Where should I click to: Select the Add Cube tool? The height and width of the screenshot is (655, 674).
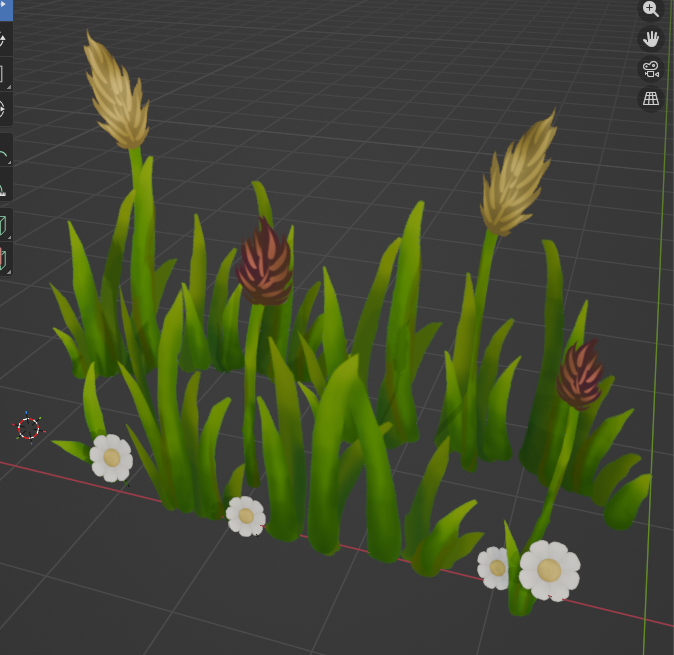(5, 225)
